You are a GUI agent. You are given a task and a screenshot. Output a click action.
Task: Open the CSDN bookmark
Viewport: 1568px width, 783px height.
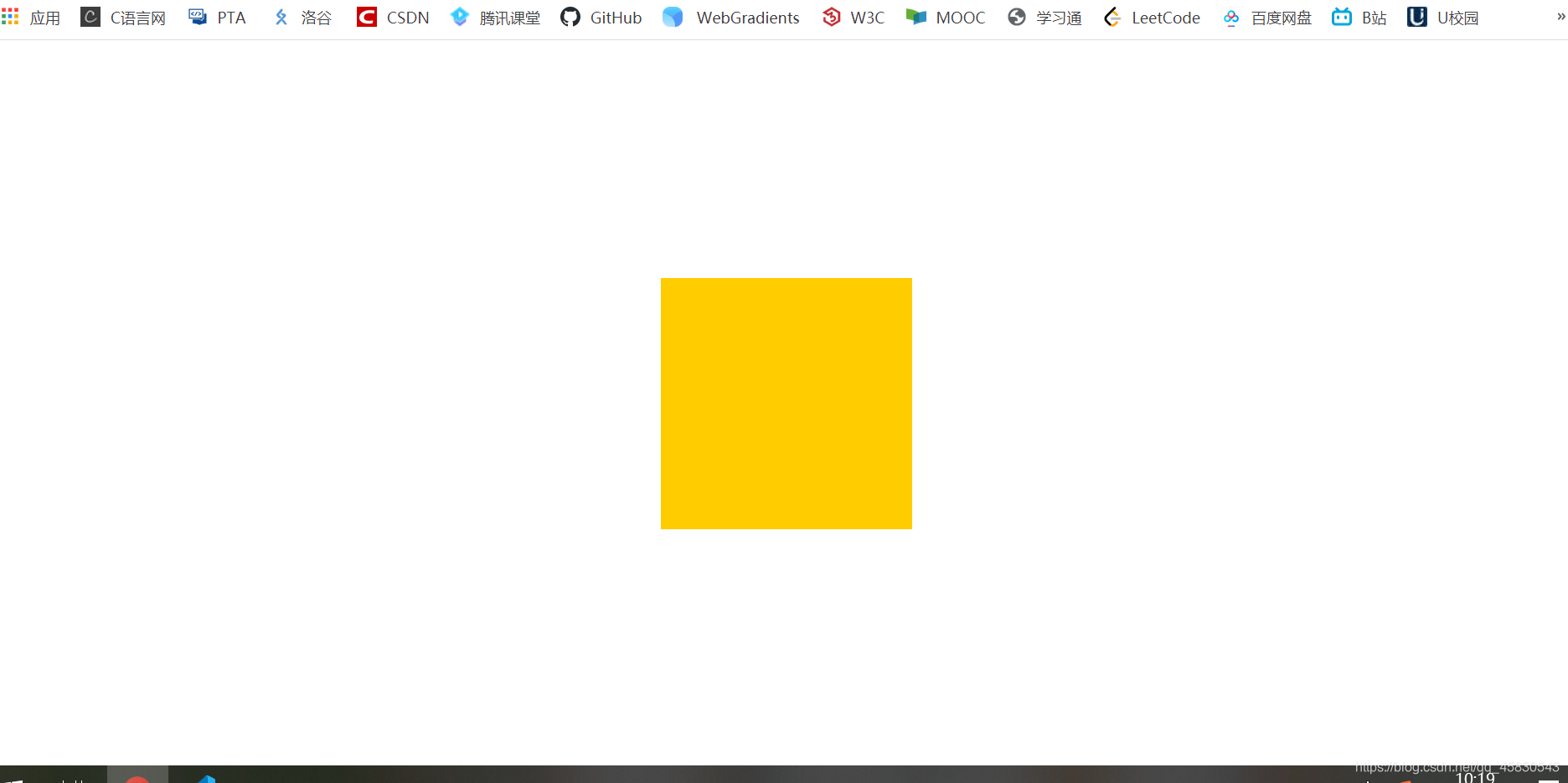[408, 18]
